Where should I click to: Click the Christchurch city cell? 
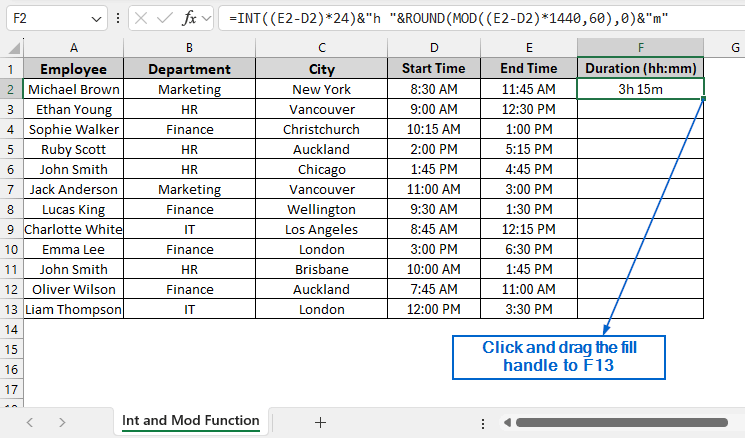coord(322,129)
